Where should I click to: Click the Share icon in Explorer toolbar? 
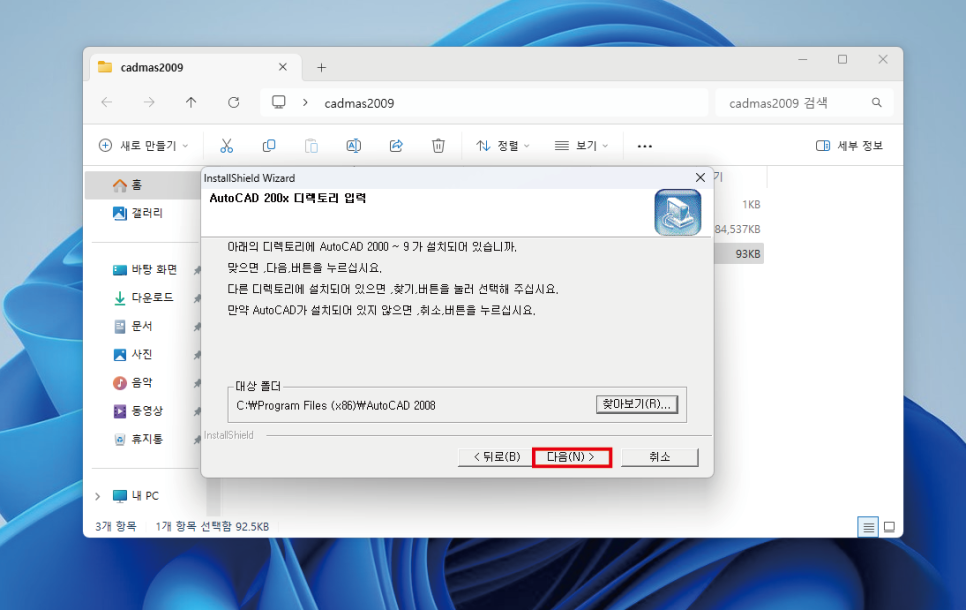coord(396,146)
